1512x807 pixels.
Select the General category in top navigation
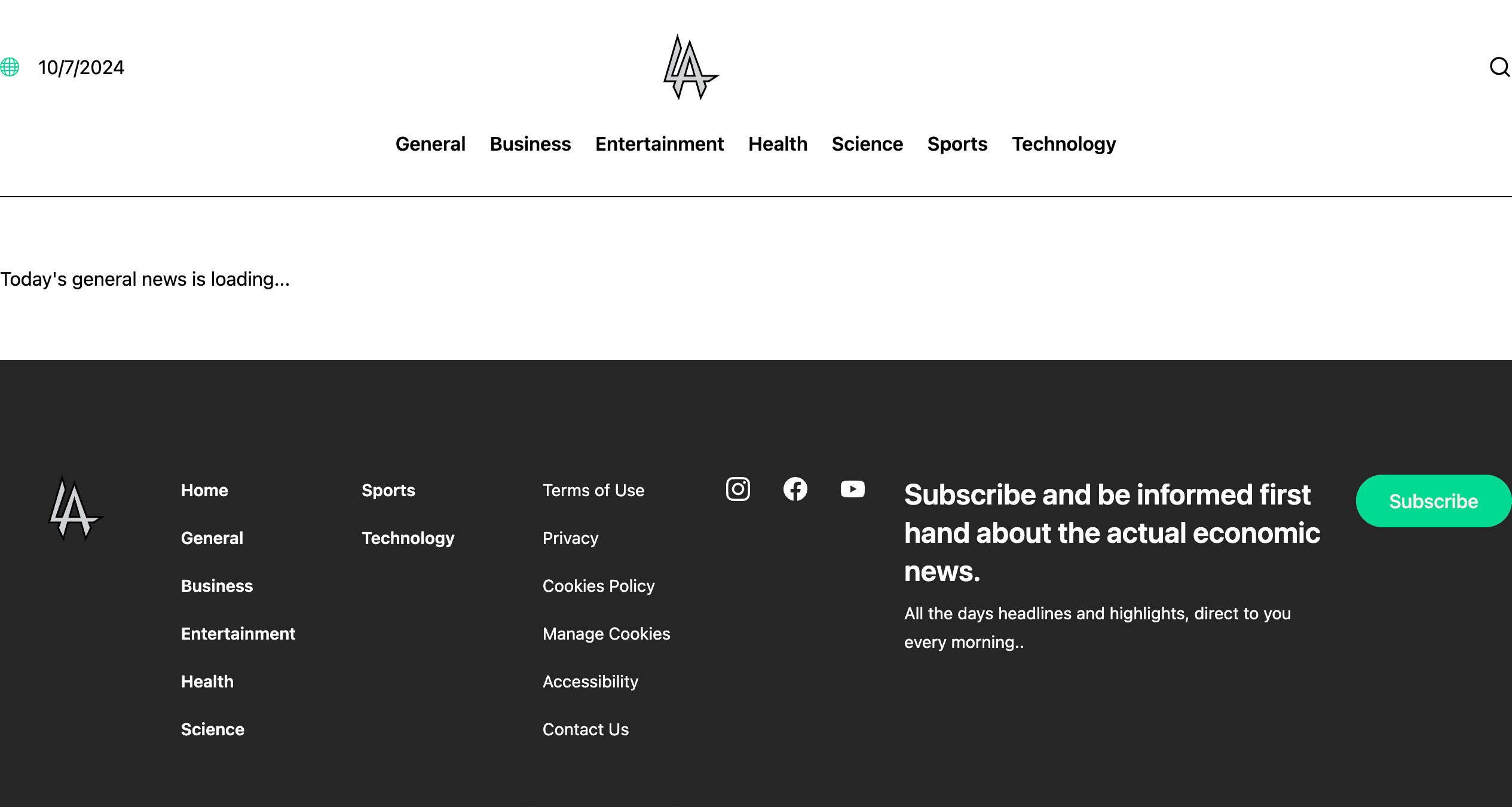point(430,144)
